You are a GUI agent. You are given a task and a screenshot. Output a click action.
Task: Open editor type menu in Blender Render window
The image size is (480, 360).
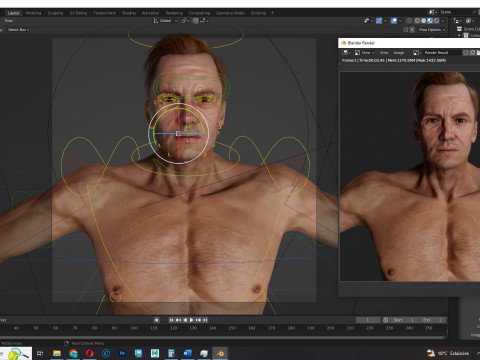(x=346, y=53)
